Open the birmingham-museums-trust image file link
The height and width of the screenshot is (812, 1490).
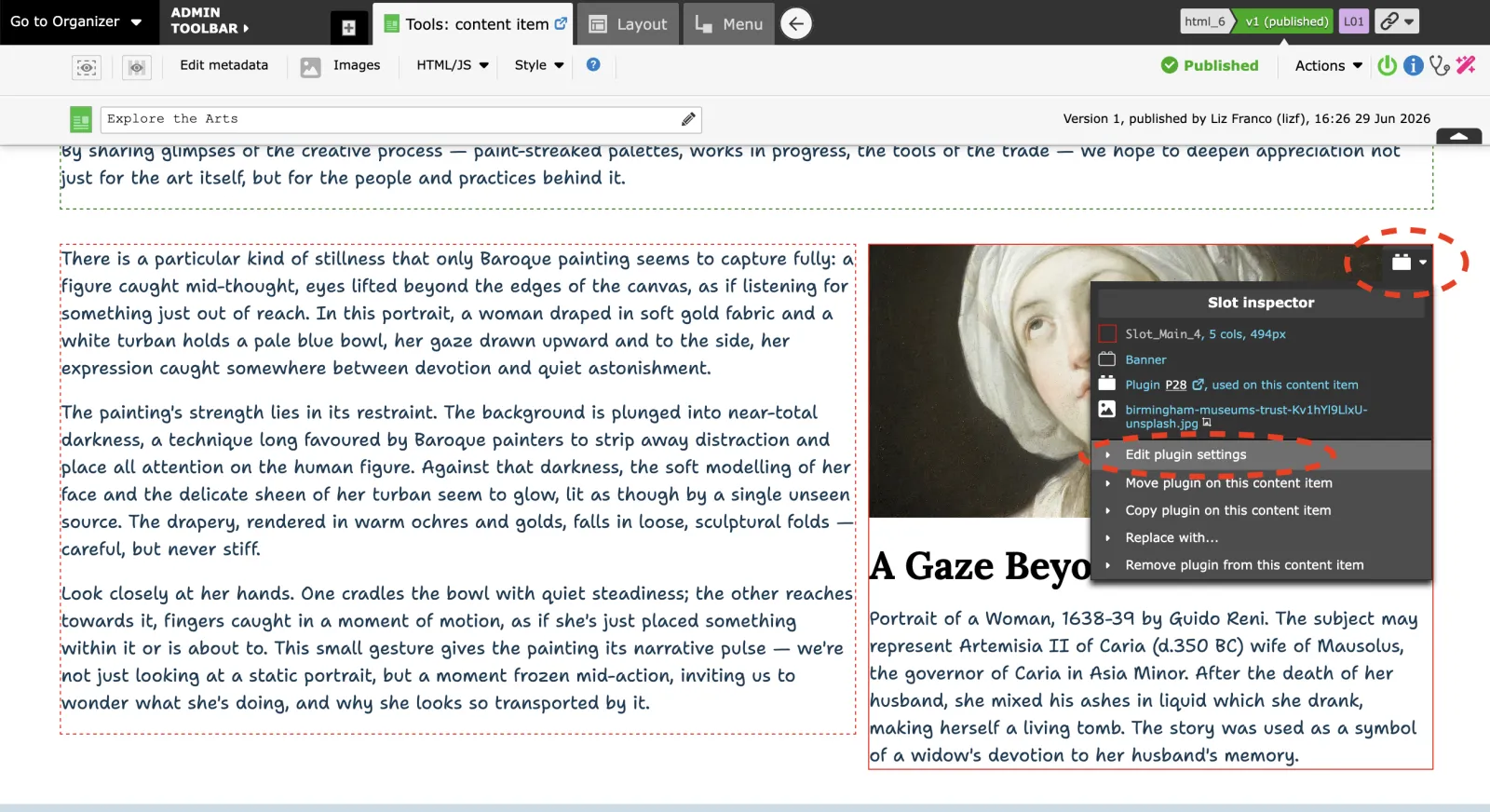click(1246, 416)
